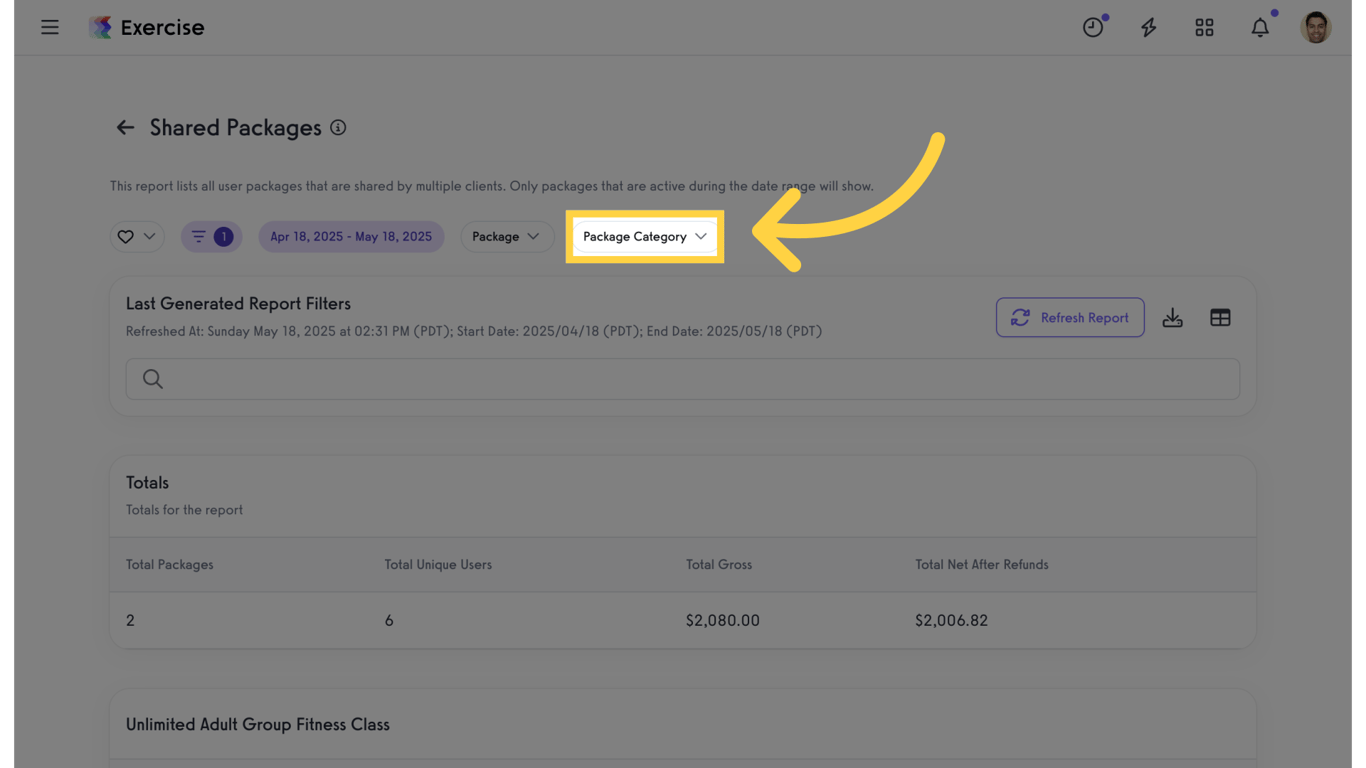The height and width of the screenshot is (768, 1366).
Task: Click the lightning bolt quick actions icon
Action: (x=1148, y=27)
